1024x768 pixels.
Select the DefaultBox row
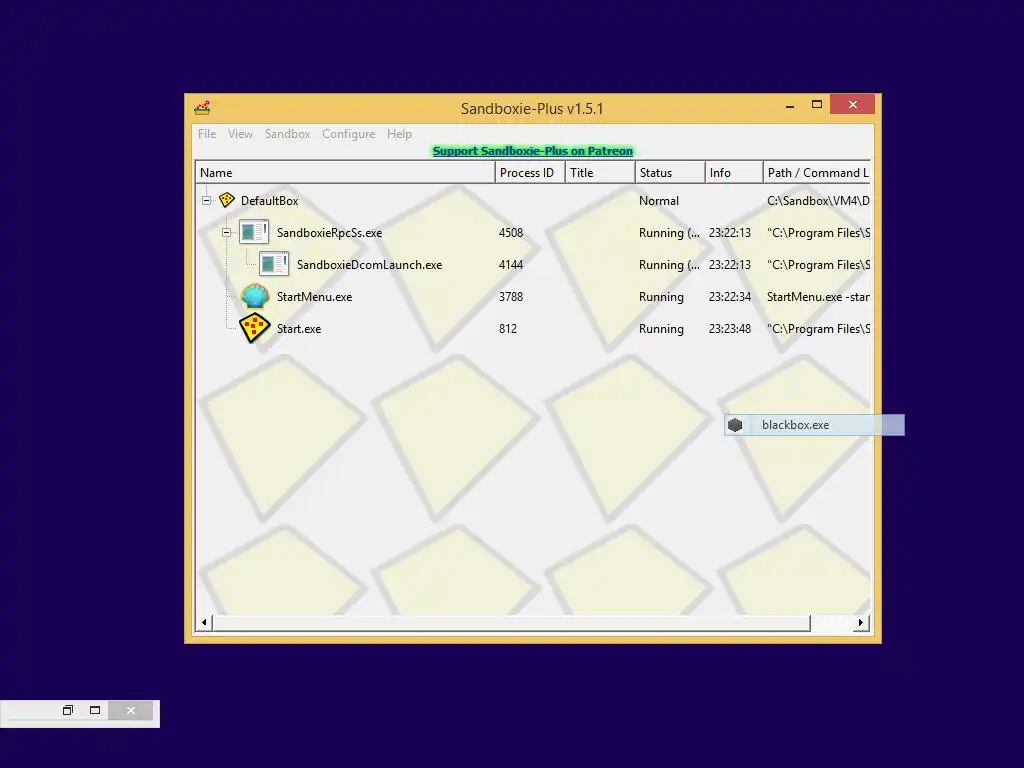tap(533, 200)
